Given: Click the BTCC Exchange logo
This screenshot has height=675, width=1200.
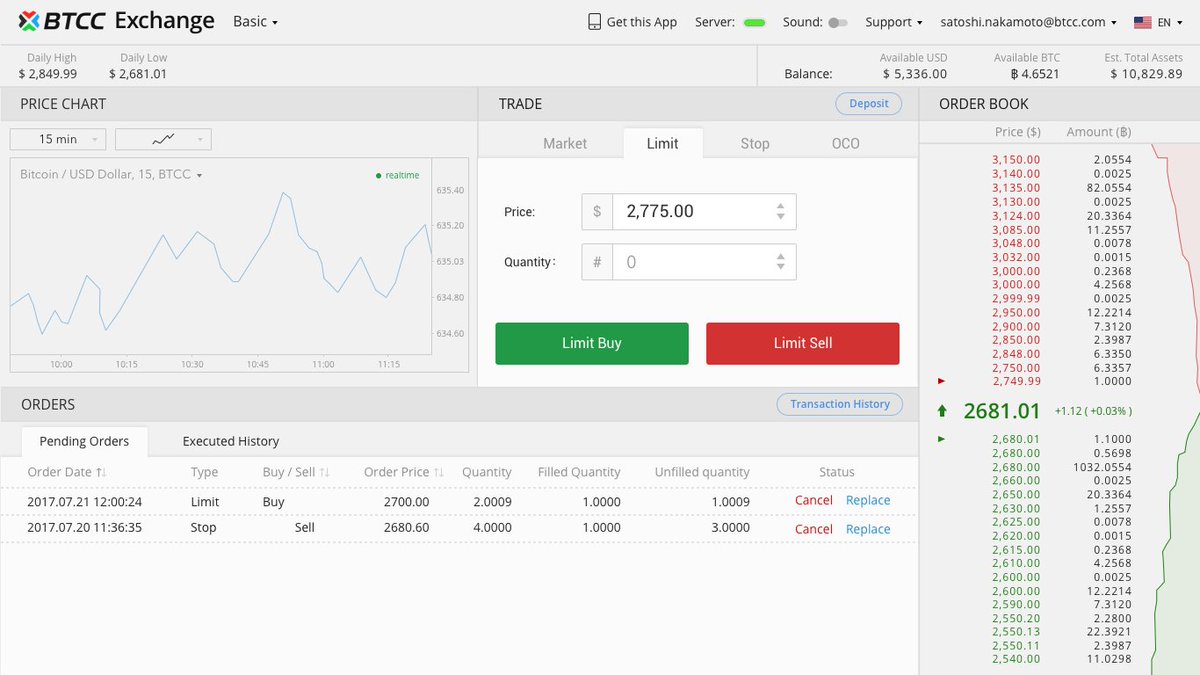Looking at the screenshot, I should tap(116, 21).
